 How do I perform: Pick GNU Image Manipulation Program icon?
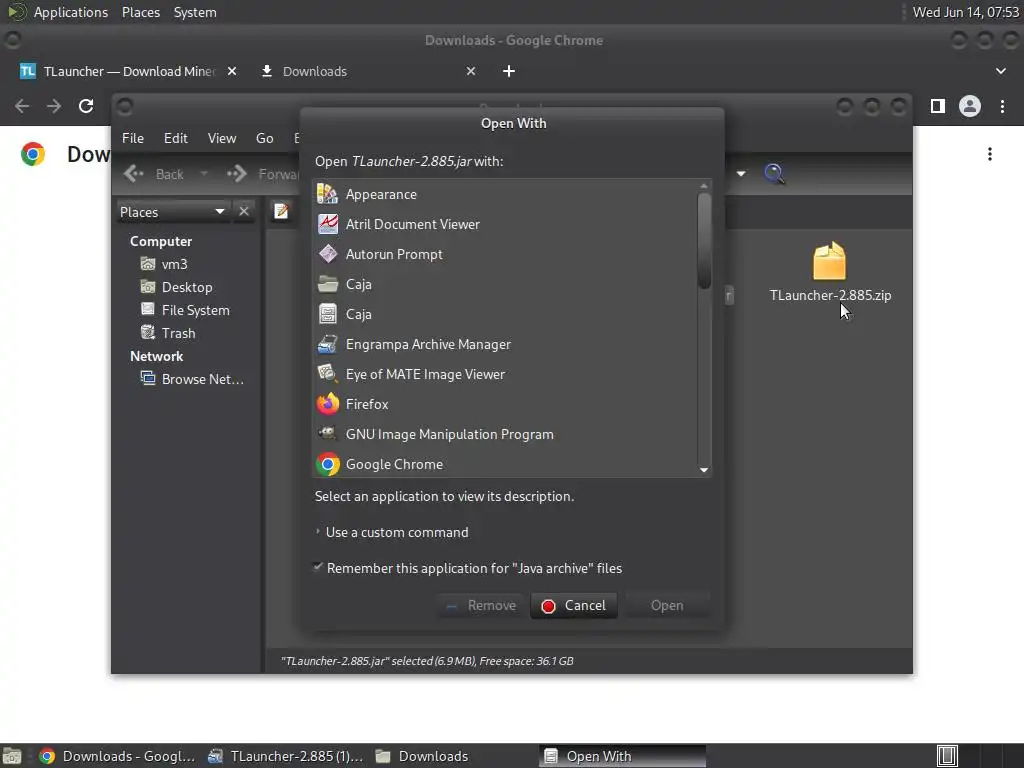click(328, 434)
